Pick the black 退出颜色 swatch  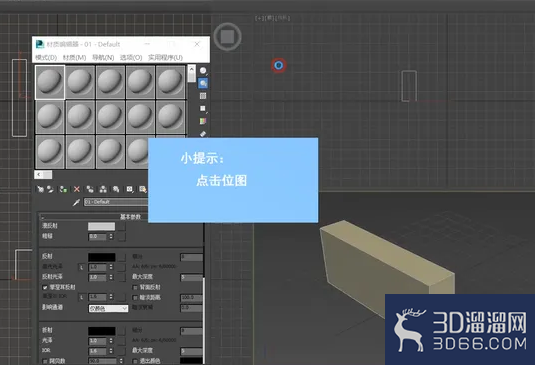coord(191,361)
